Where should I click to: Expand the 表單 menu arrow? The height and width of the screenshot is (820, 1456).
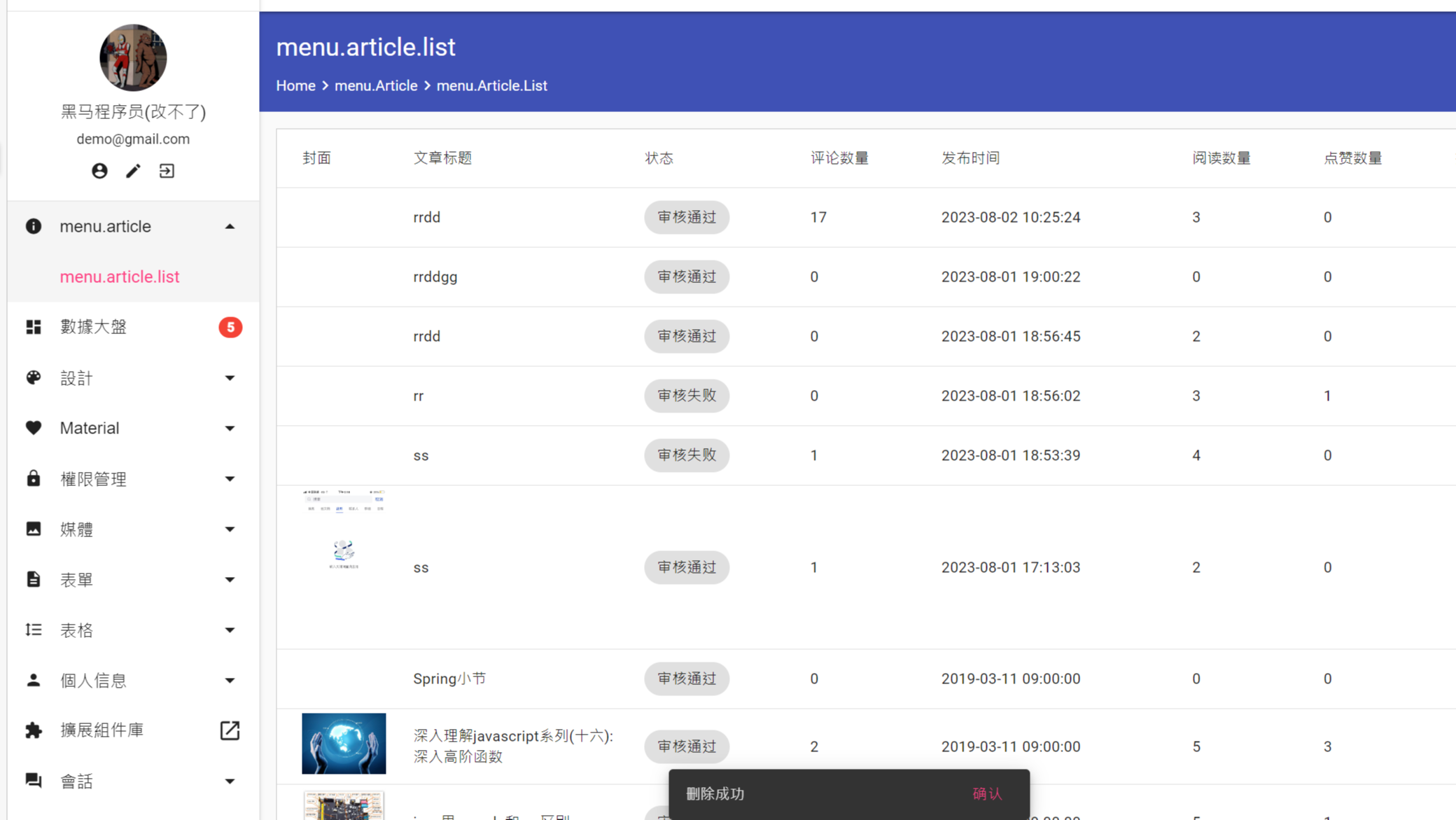[230, 579]
